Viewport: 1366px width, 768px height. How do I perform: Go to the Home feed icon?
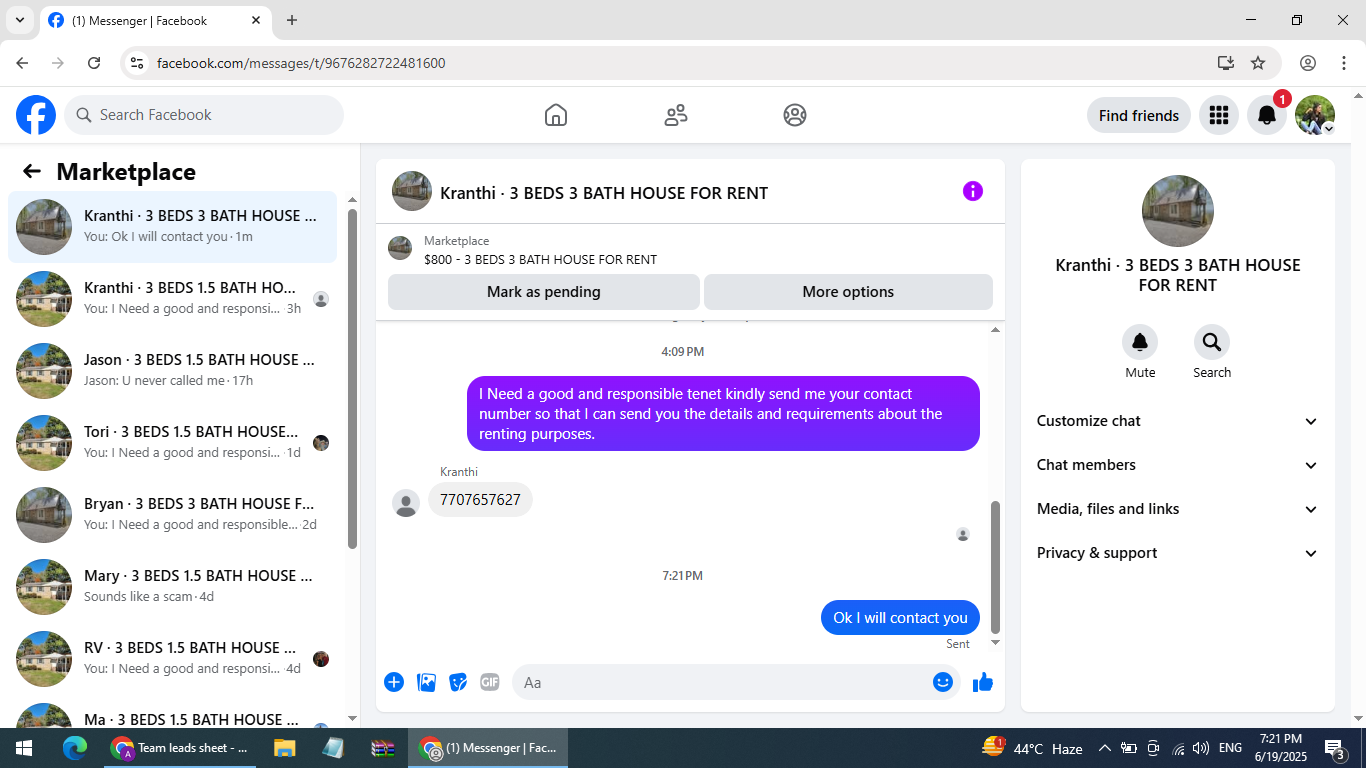[556, 115]
